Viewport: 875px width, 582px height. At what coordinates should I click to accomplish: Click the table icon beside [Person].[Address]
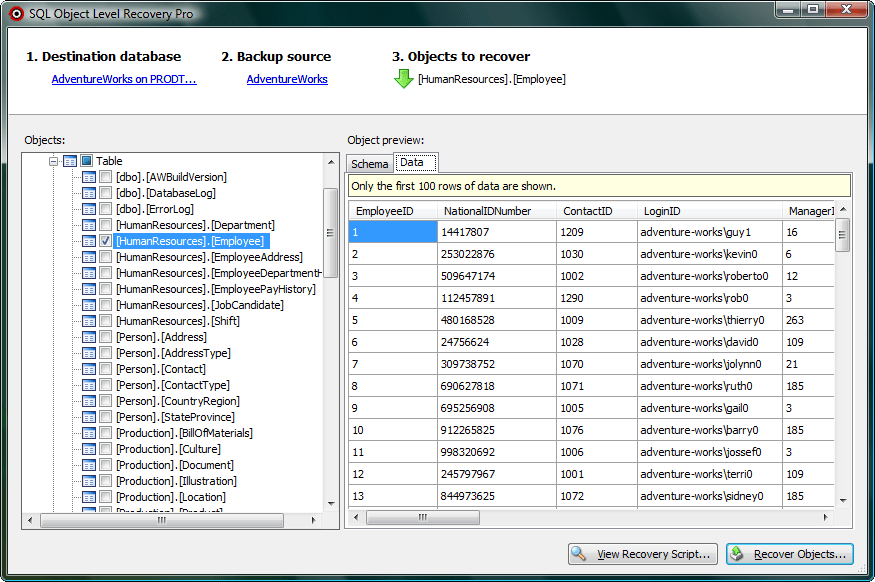(x=89, y=337)
